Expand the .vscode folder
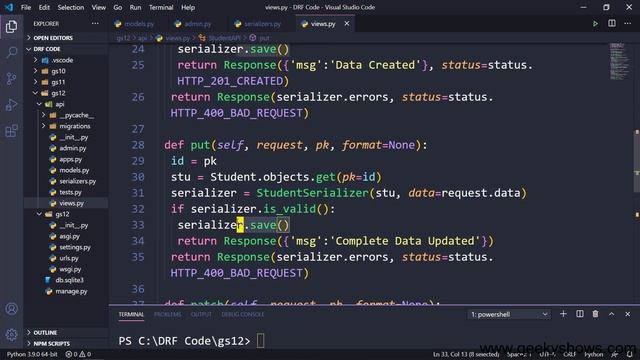Image resolution: width=640 pixels, height=360 pixels. (x=62, y=60)
